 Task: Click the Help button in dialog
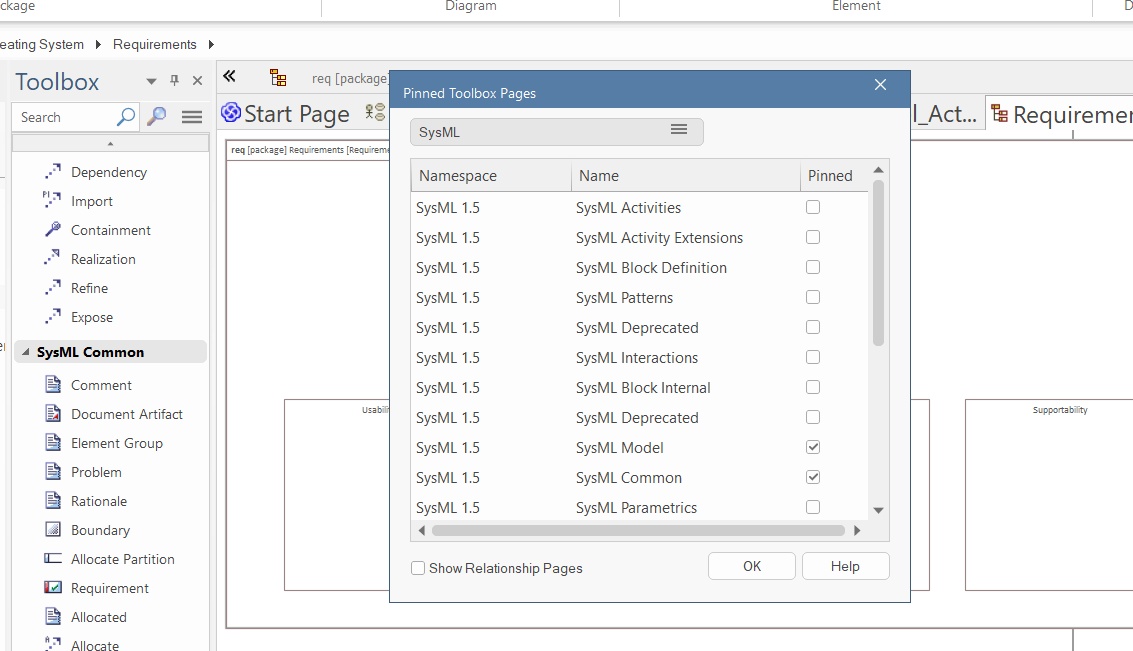(845, 566)
